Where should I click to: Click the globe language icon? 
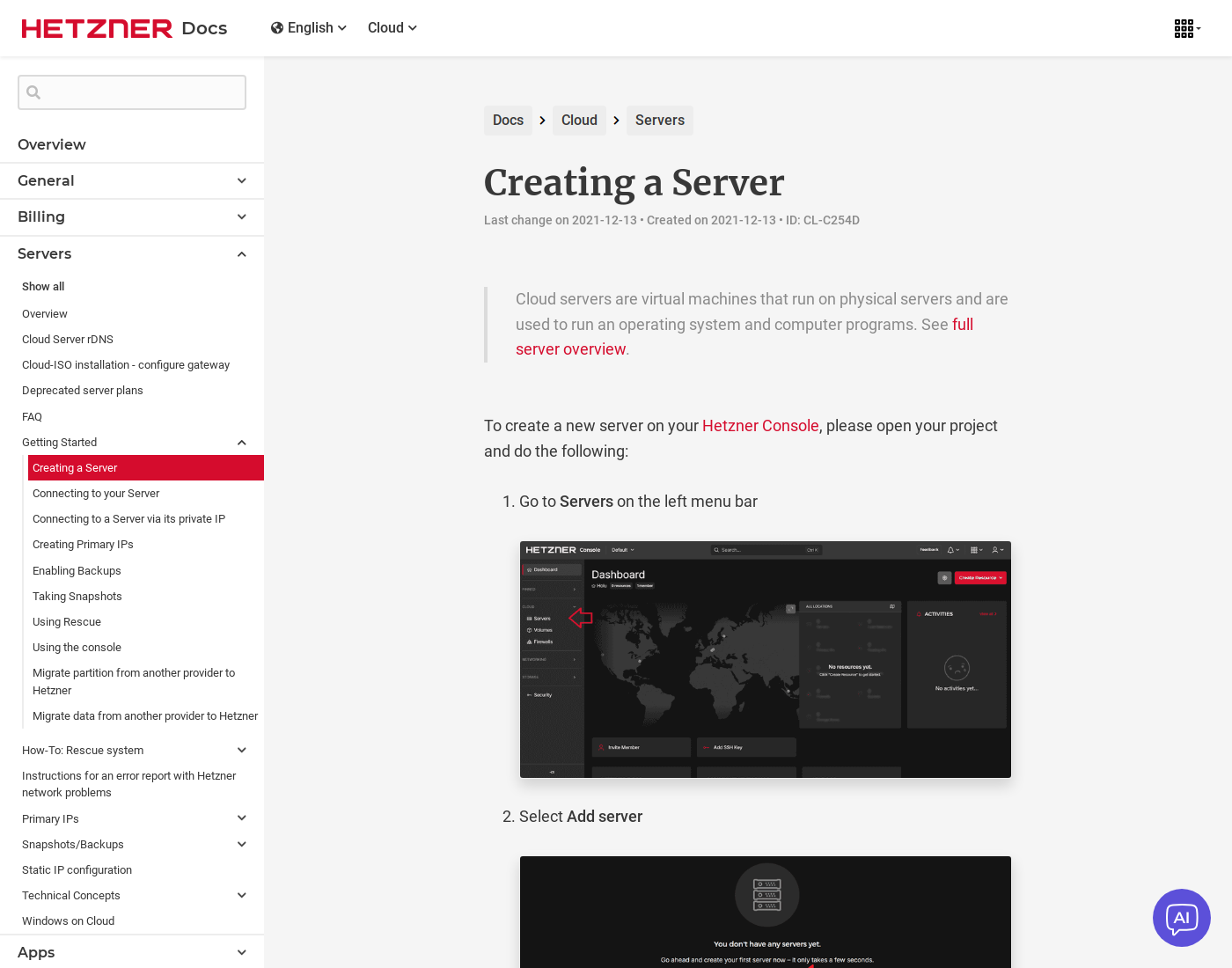point(277,28)
